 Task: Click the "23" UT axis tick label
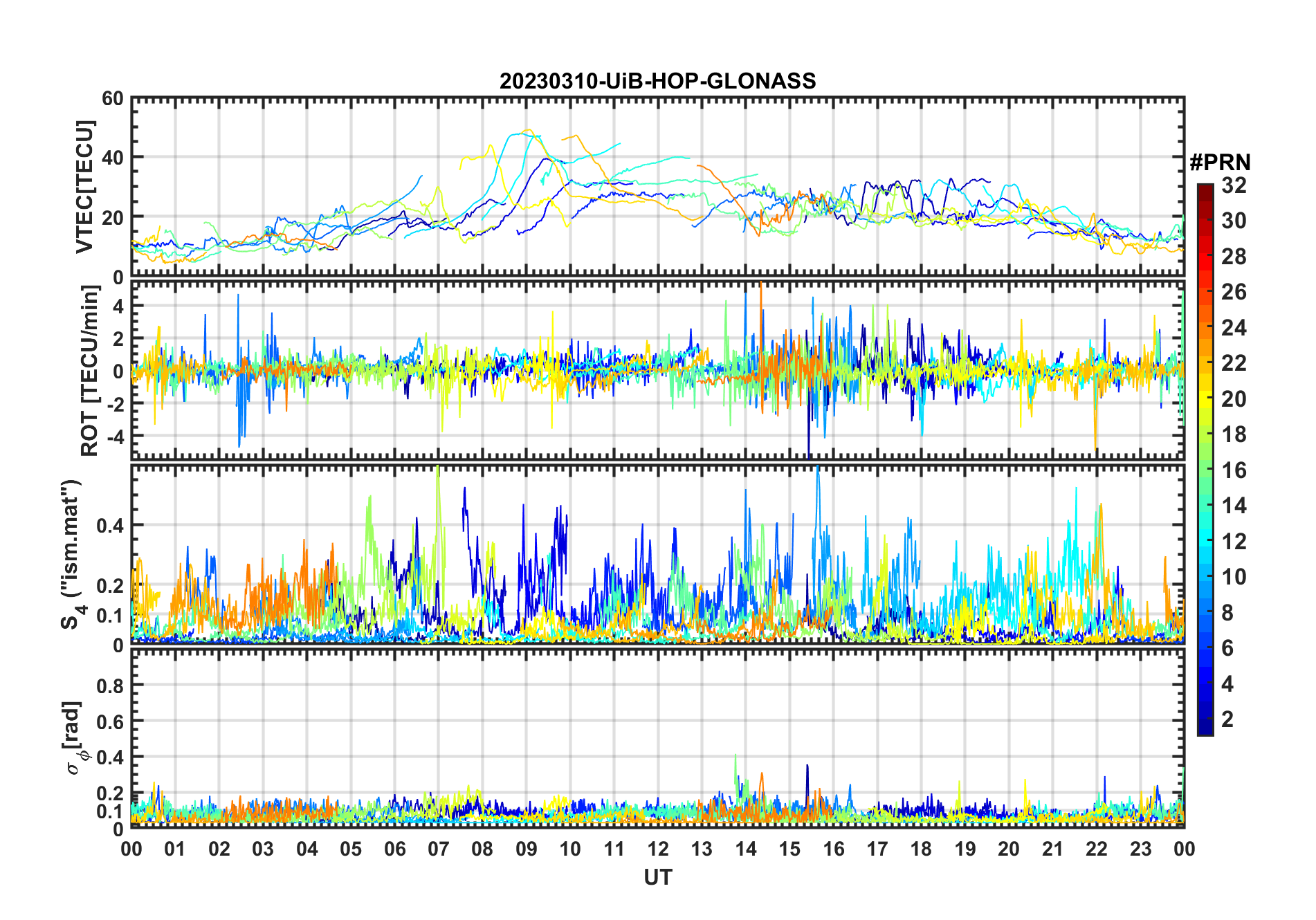click(x=1140, y=849)
